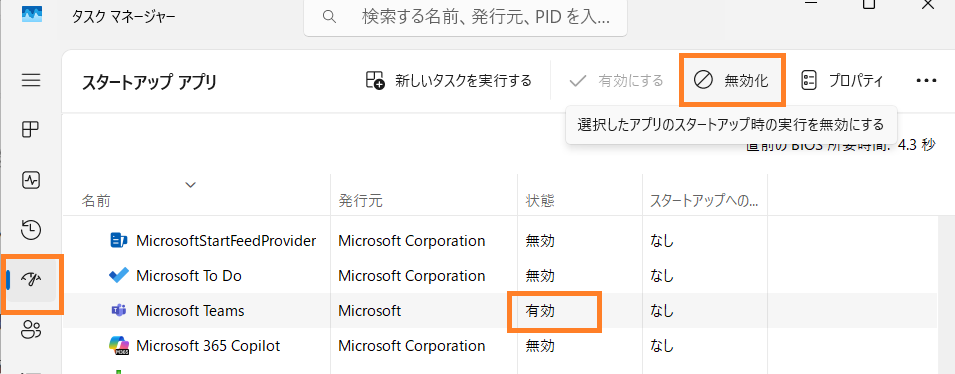955x374 pixels.
Task: Click the sort chevron above 名前 column
Action: coord(191,185)
